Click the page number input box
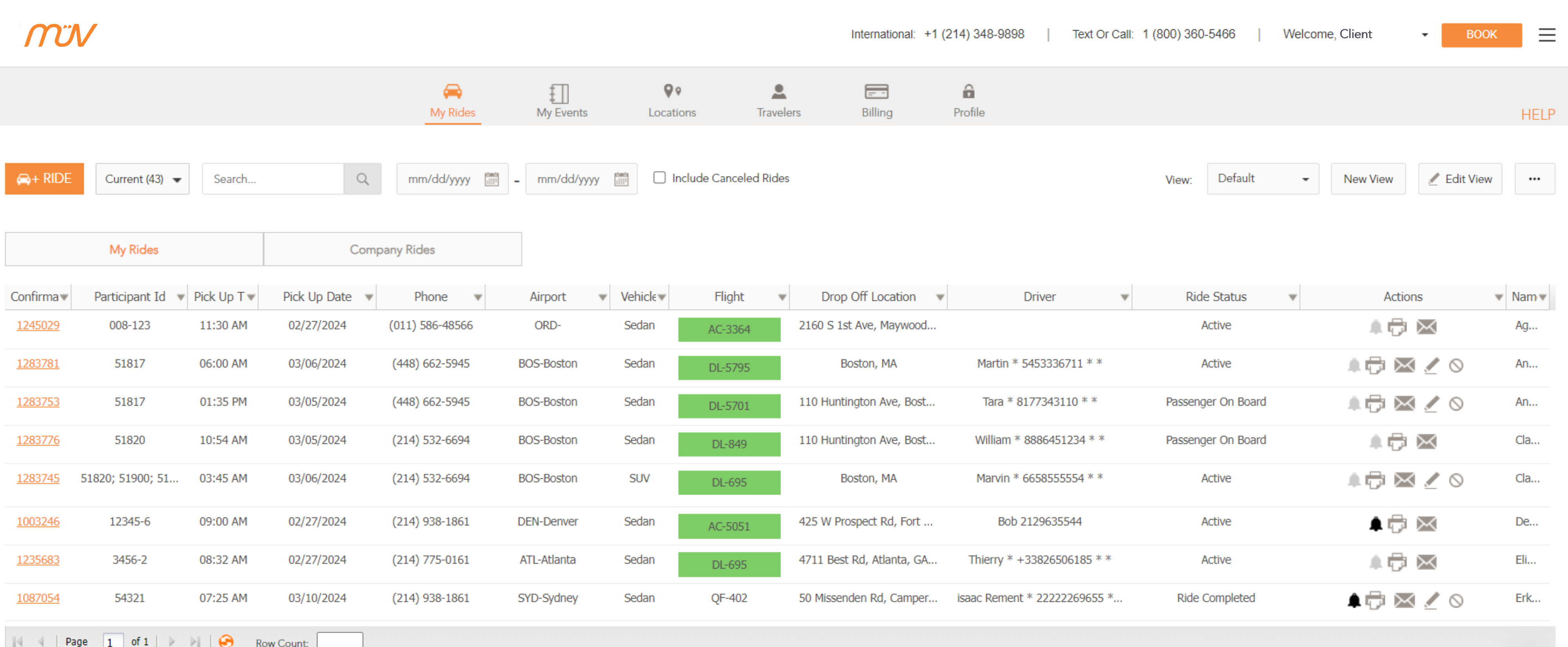Image resolution: width=1568 pixels, height=647 pixels. (x=113, y=641)
